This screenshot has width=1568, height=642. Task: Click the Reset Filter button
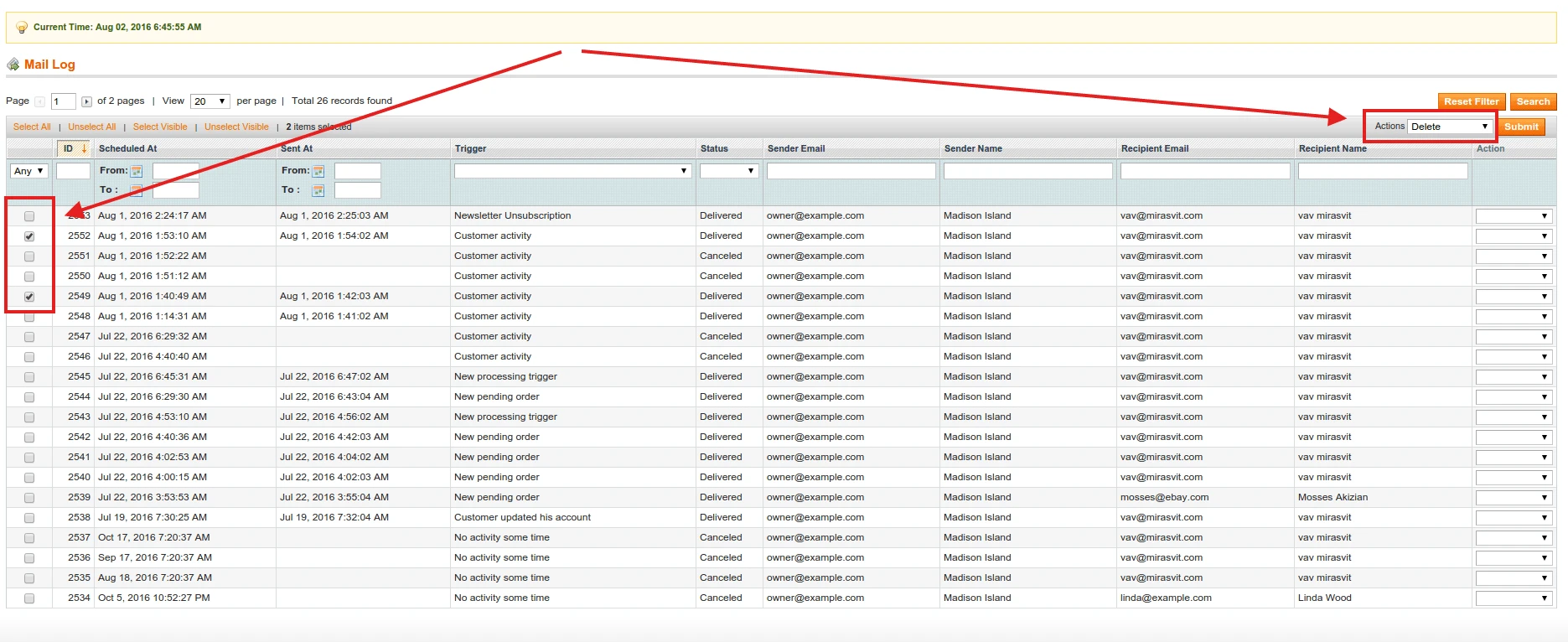pos(1472,101)
